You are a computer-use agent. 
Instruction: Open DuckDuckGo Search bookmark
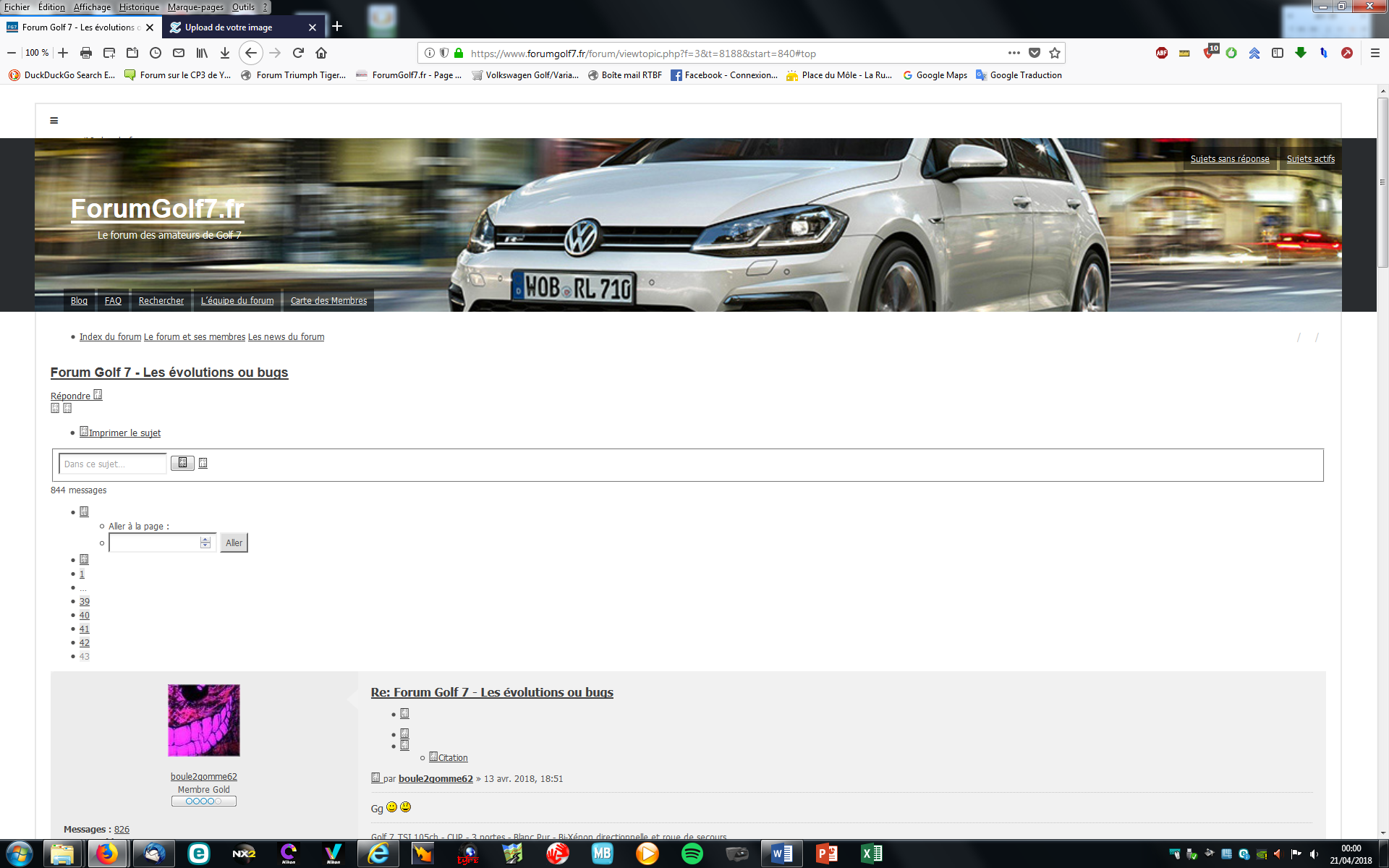pyautogui.click(x=61, y=75)
